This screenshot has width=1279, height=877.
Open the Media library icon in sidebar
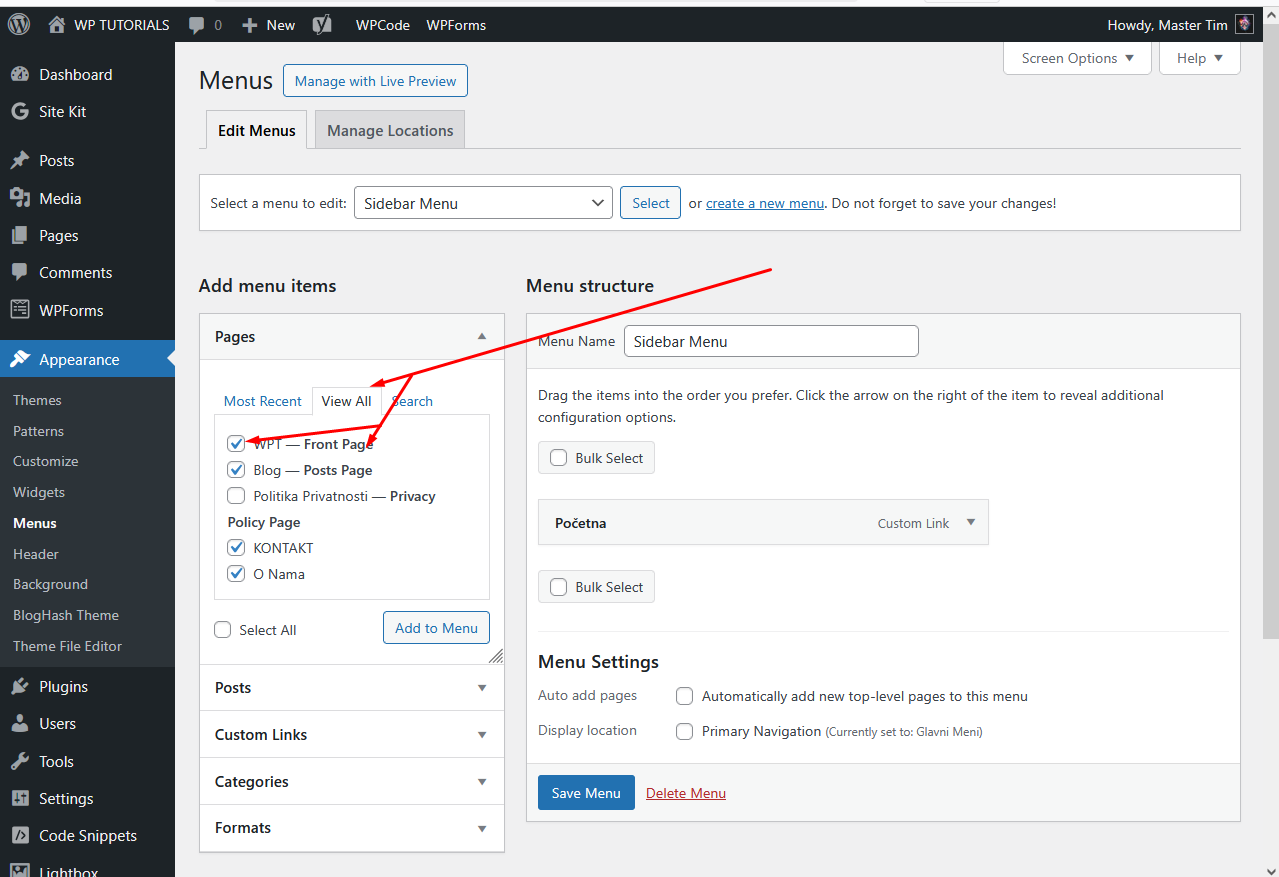[20, 198]
